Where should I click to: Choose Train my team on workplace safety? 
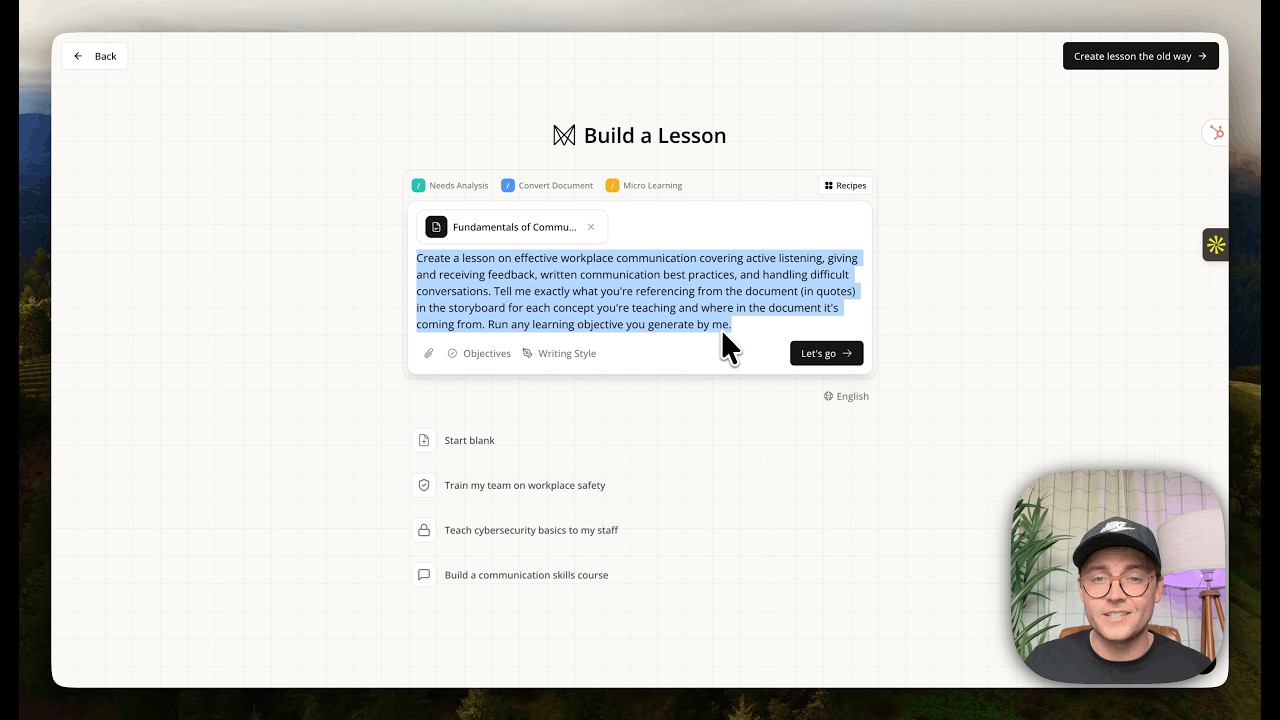click(510, 485)
